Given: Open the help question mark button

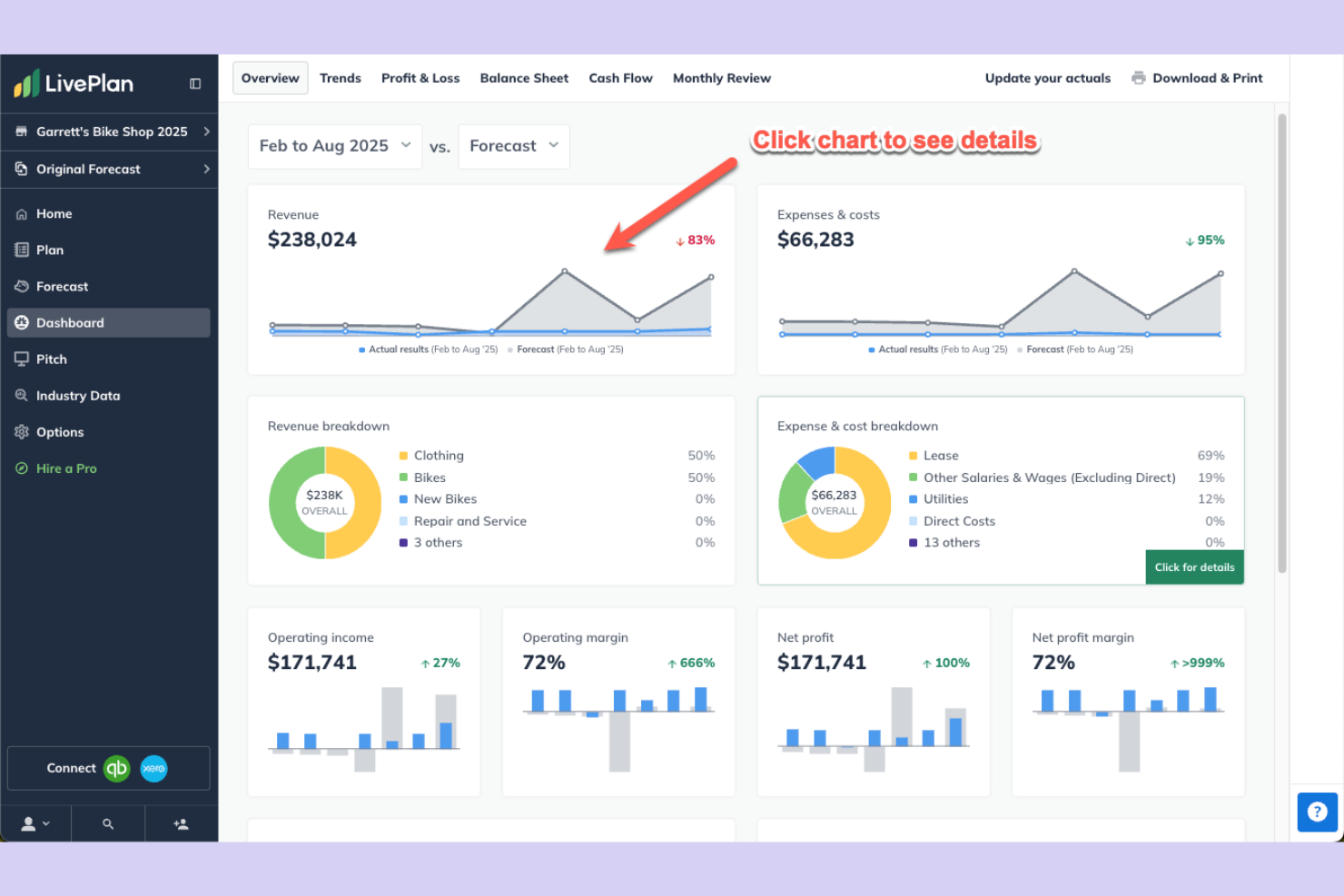Looking at the screenshot, I should [x=1318, y=812].
